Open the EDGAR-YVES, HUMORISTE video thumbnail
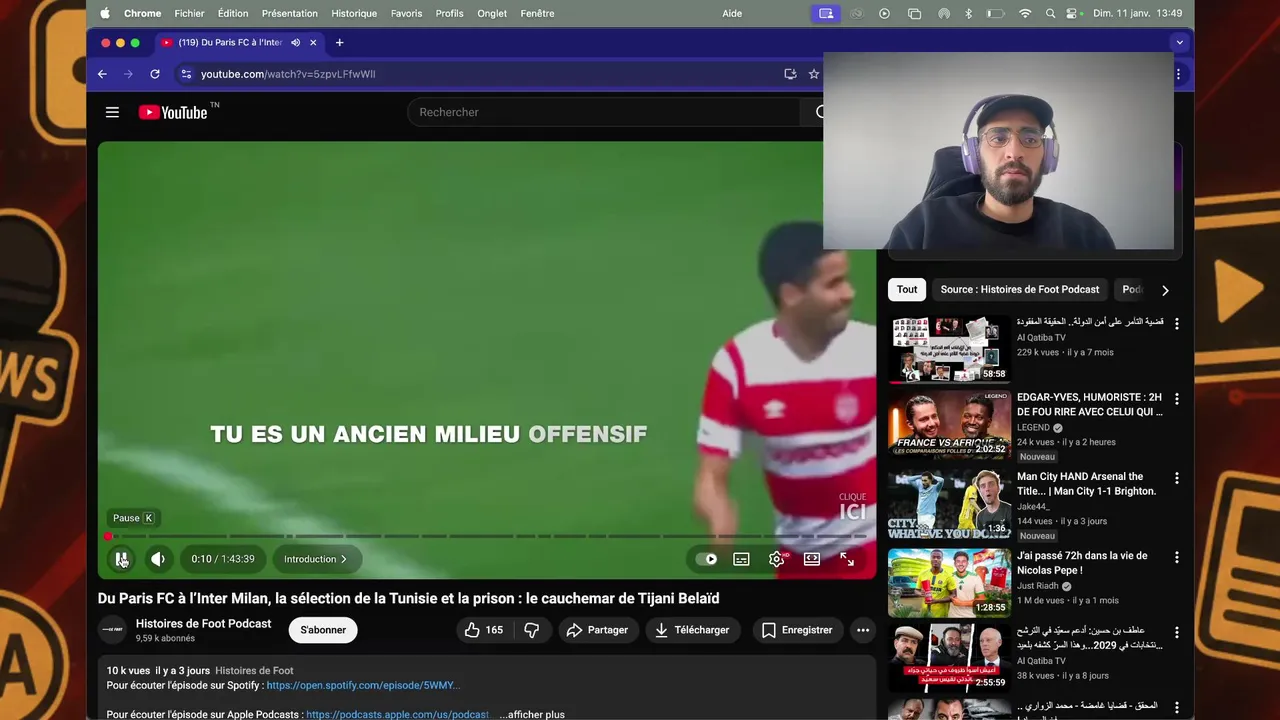Screen dimensions: 1280x720 [x=949, y=424]
